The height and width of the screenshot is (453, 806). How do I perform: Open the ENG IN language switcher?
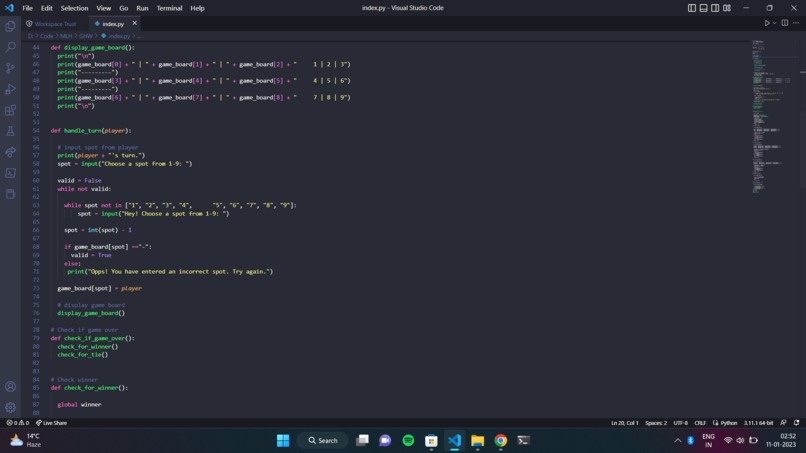[x=708, y=440]
